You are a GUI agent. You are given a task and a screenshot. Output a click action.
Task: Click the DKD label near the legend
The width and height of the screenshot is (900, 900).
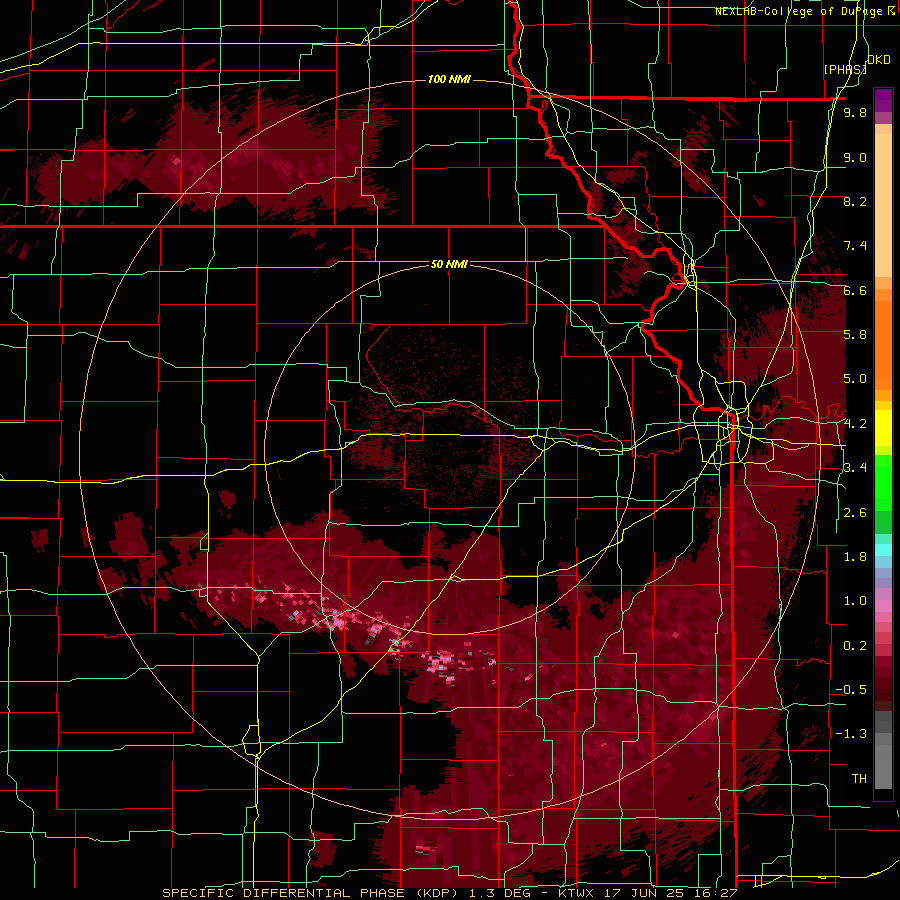(x=879, y=60)
